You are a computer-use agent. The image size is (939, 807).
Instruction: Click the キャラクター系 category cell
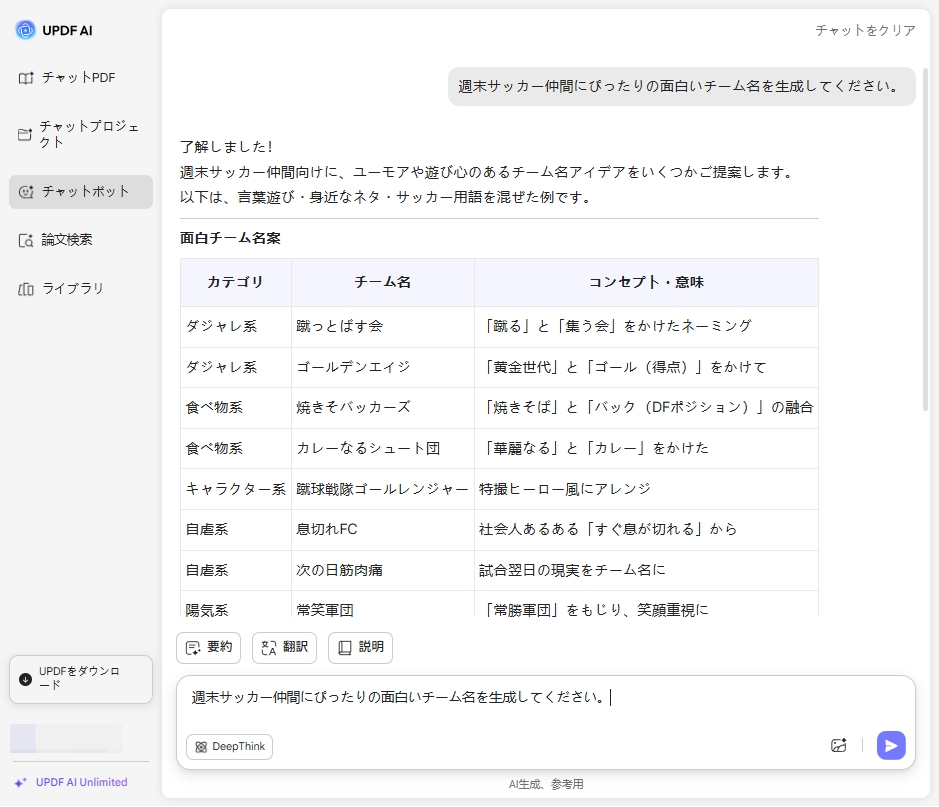(x=235, y=490)
